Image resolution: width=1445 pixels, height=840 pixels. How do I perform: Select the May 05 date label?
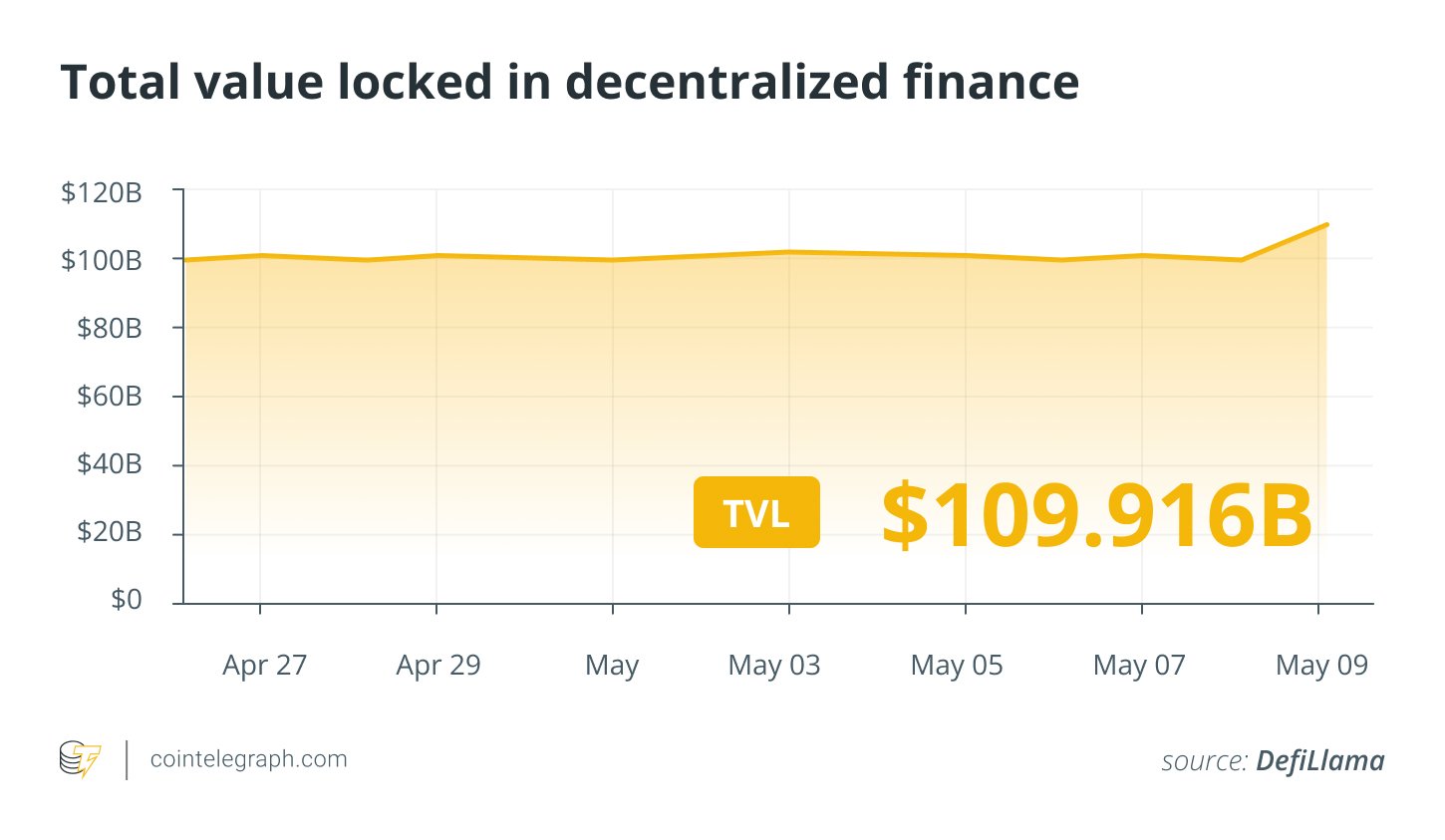(957, 666)
